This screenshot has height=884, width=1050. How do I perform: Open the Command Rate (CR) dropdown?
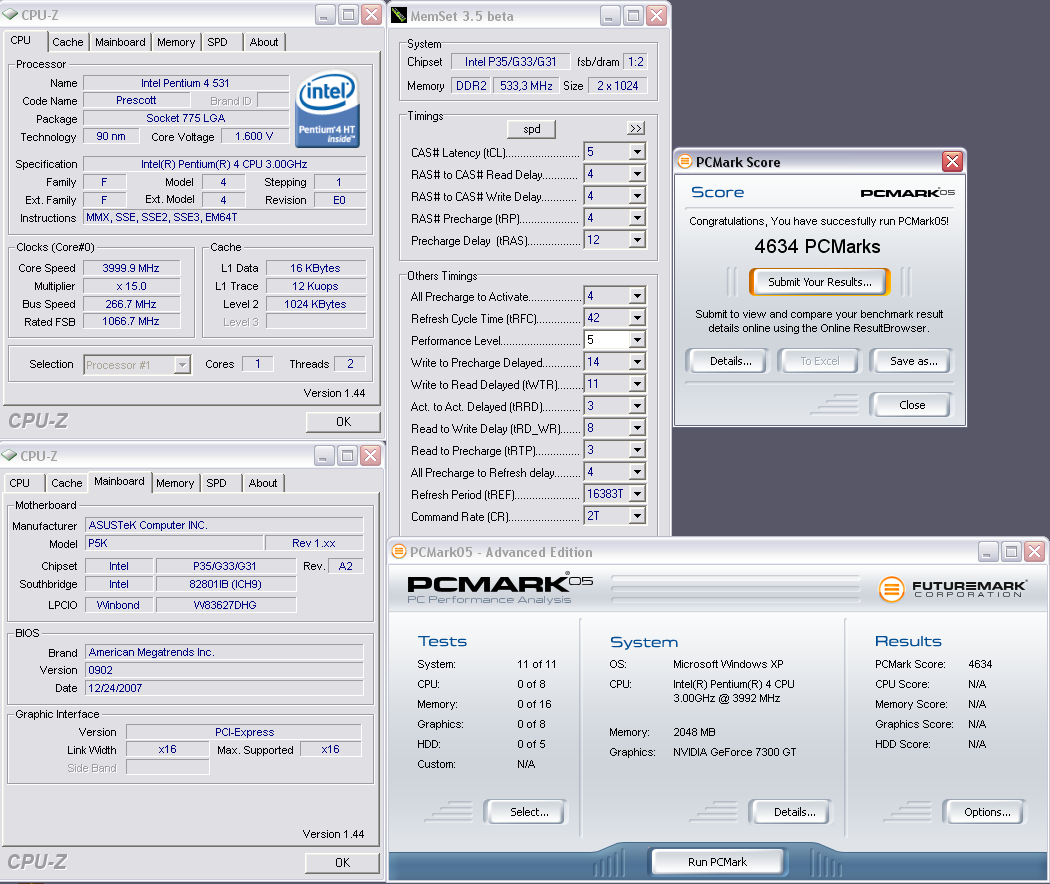(x=637, y=516)
